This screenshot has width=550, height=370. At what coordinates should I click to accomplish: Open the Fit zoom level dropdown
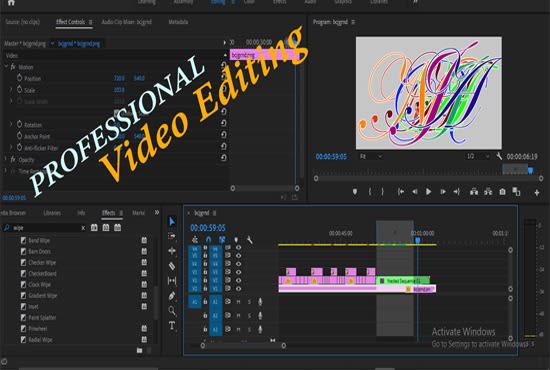pyautogui.click(x=370, y=156)
